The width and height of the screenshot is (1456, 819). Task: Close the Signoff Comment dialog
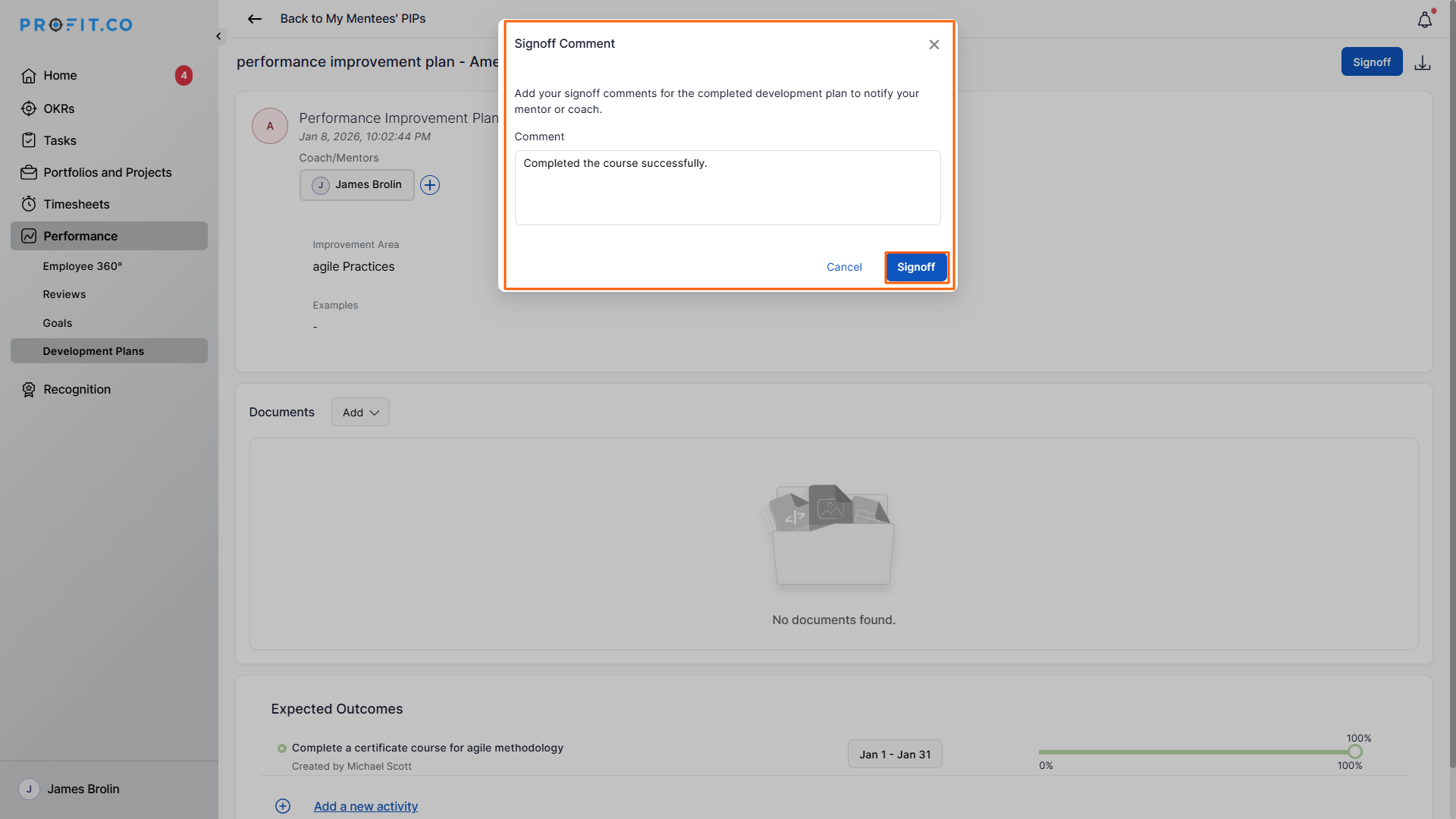click(x=934, y=45)
